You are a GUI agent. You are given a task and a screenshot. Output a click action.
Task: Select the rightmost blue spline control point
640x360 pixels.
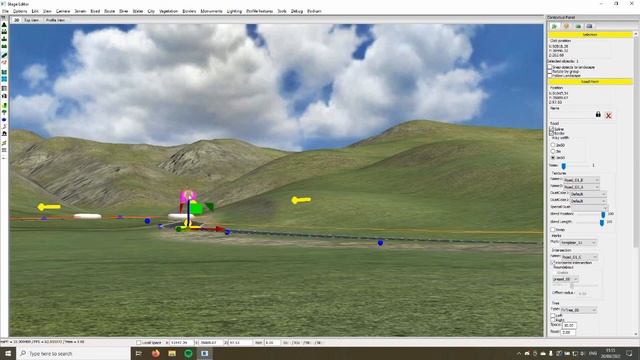(380, 243)
